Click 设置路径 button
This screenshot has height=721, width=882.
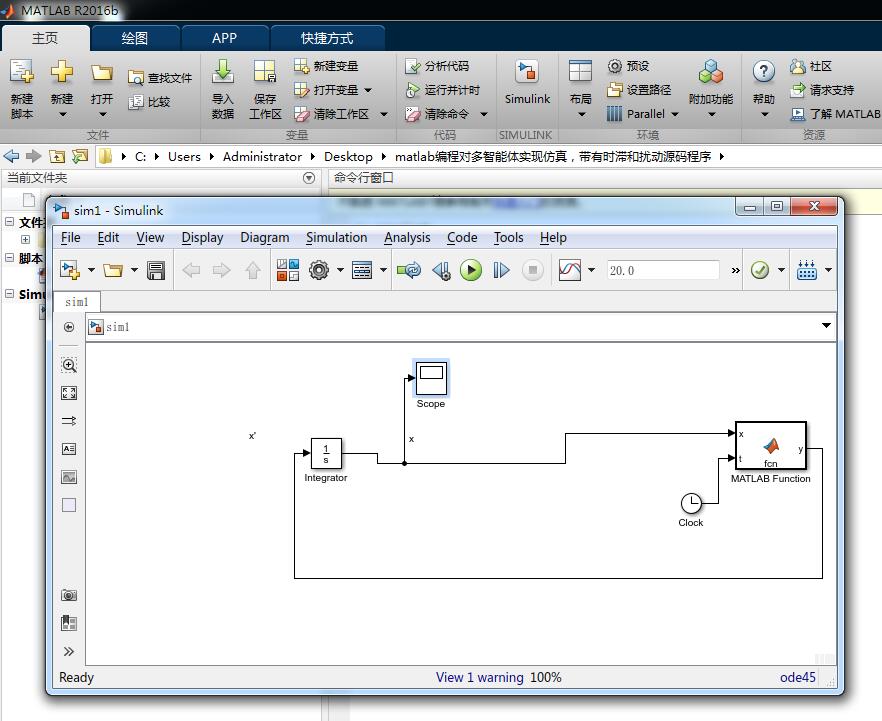click(x=639, y=90)
